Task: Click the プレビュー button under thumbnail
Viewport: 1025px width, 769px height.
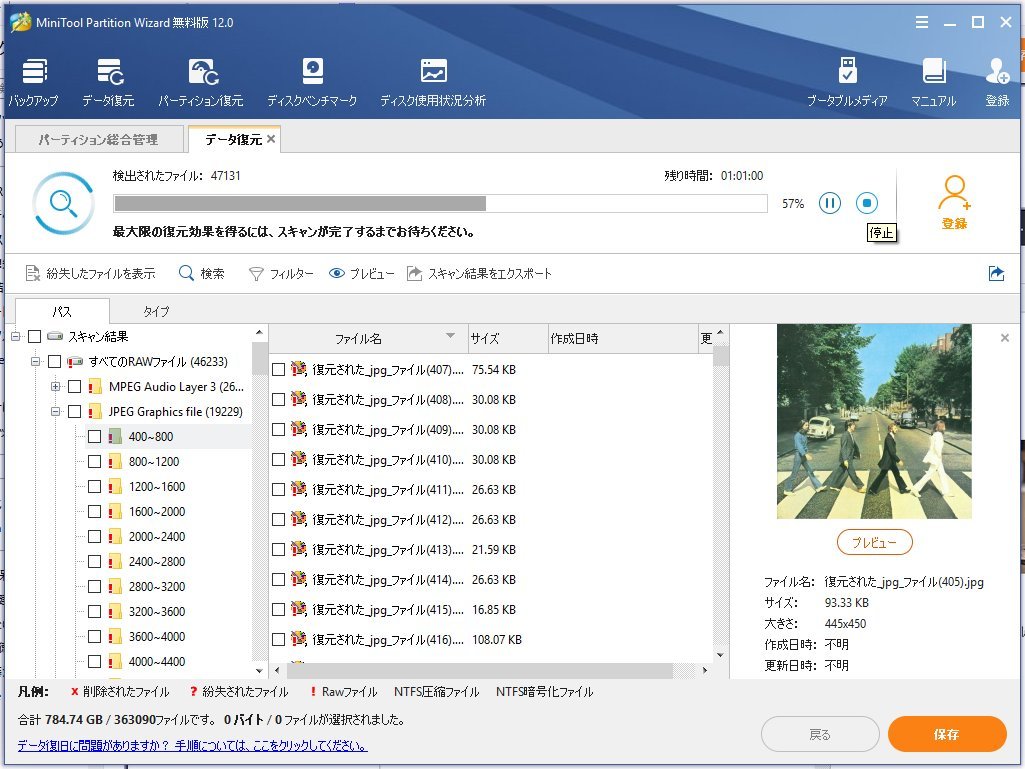Action: [x=874, y=542]
